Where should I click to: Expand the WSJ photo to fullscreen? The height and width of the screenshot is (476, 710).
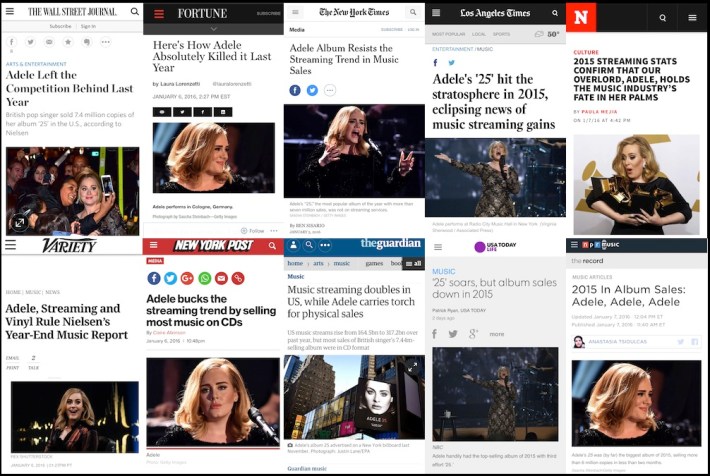point(18,223)
